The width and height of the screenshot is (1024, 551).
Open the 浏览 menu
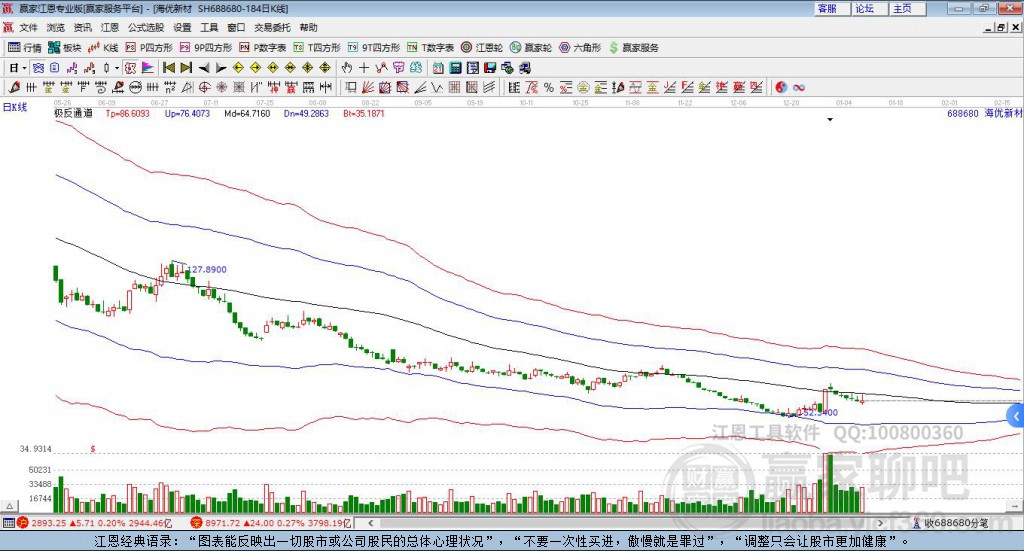56,27
